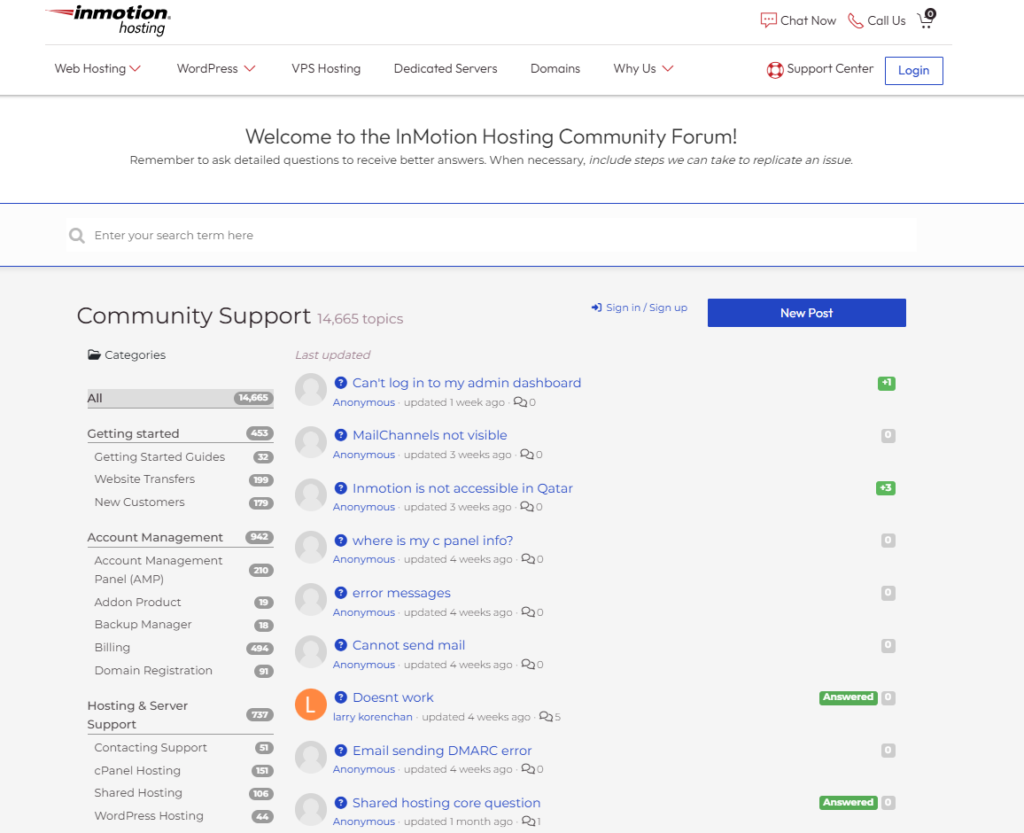
Task: Click question icon next to 'Cannot send mail'
Action: 340,645
